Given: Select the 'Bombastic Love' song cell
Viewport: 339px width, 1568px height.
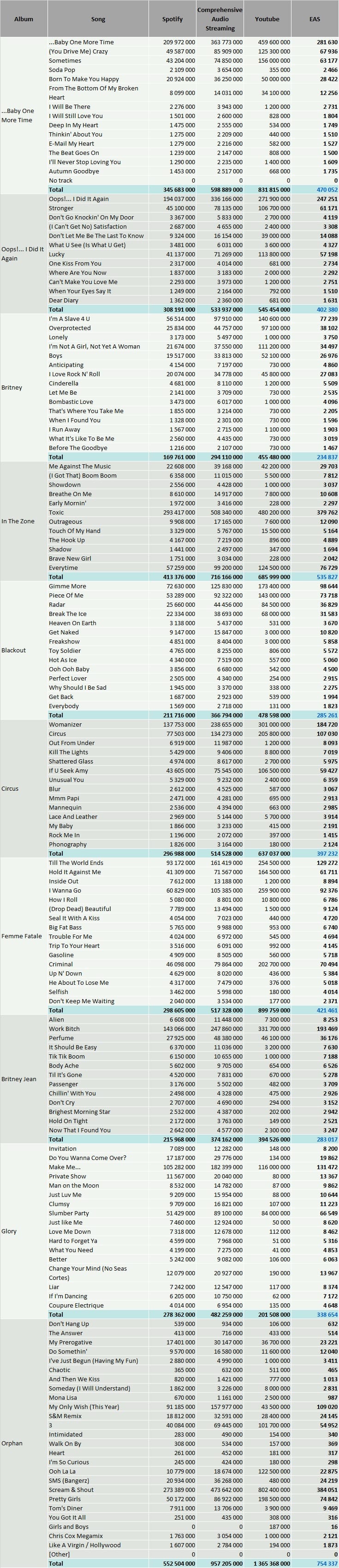Looking at the screenshot, I should pos(98,402).
